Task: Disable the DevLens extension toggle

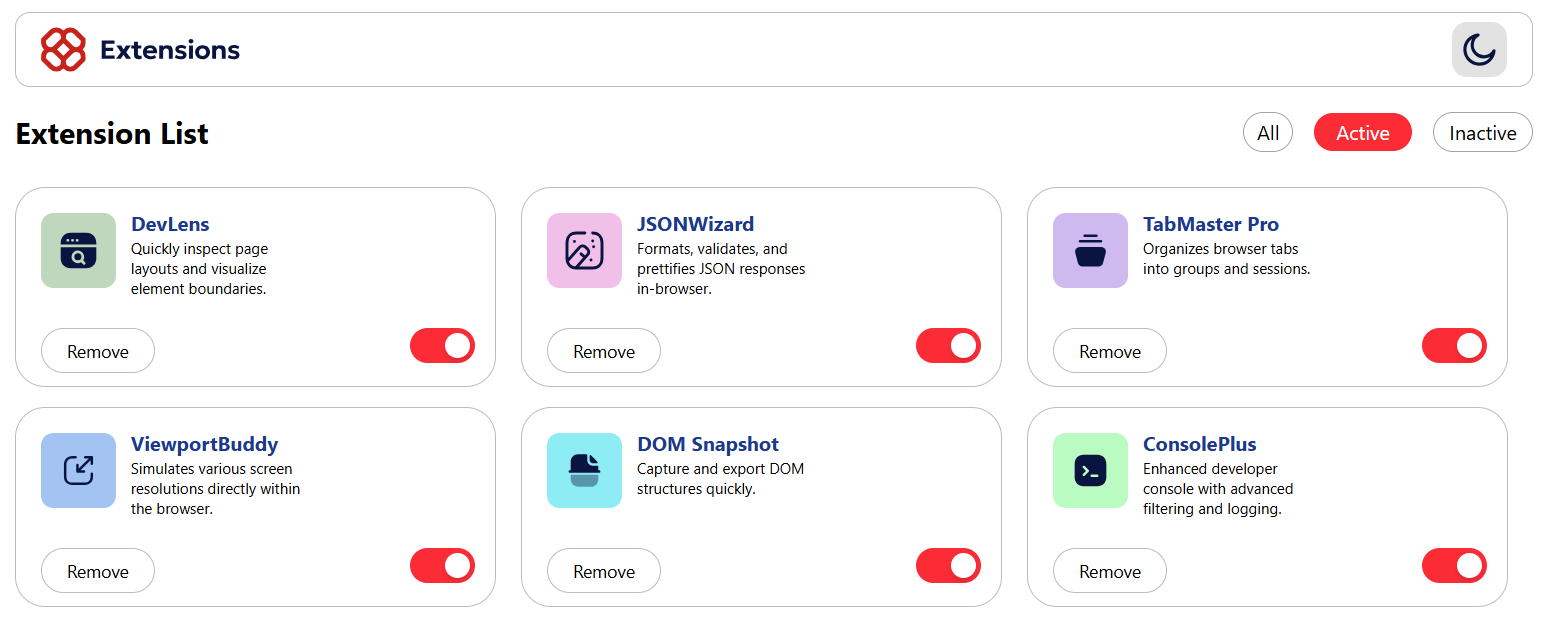Action: tap(442, 346)
